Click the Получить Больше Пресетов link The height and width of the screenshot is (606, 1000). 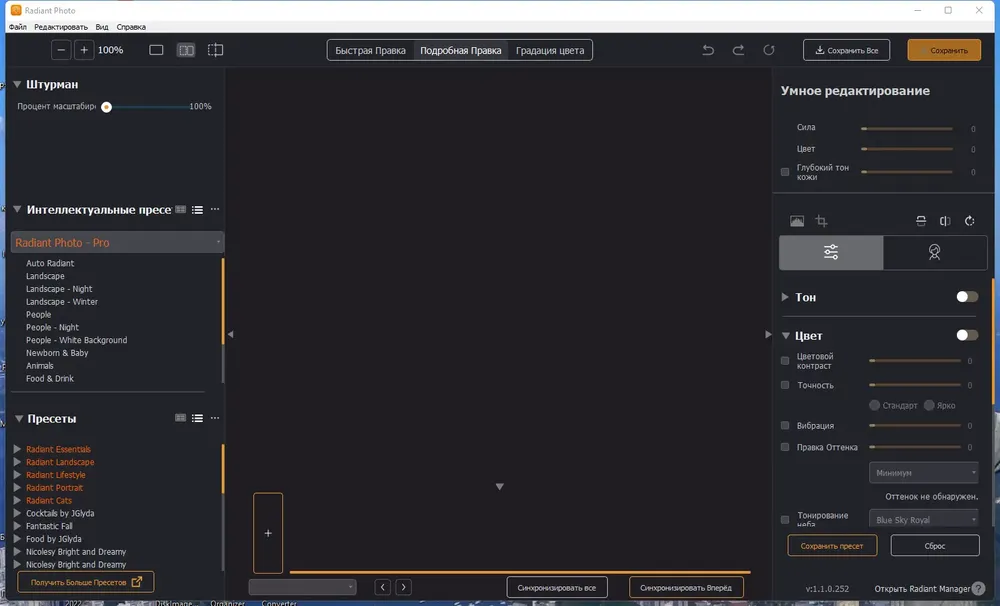click(x=85, y=582)
